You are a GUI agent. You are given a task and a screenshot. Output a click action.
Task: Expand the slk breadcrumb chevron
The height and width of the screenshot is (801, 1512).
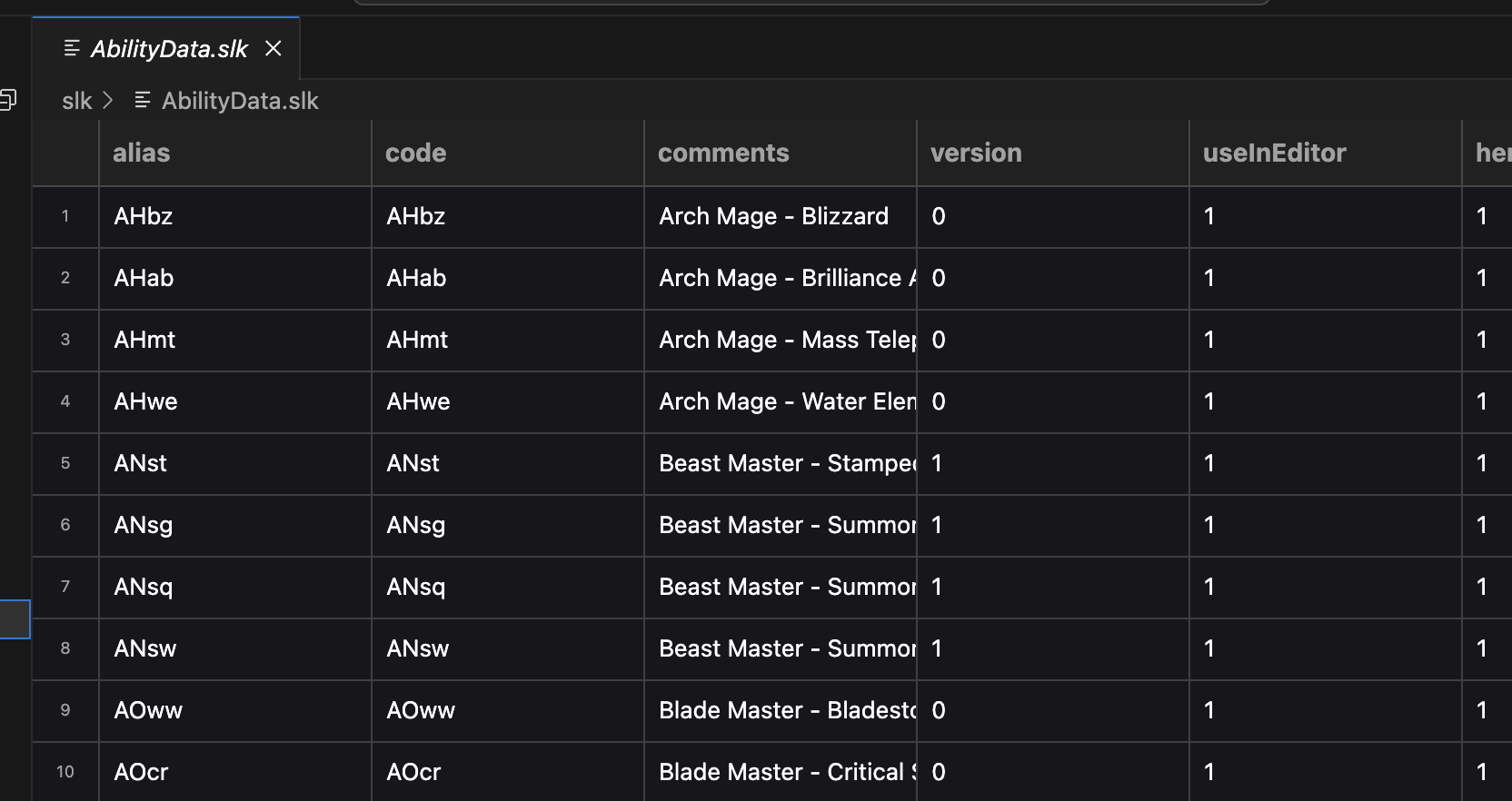[108, 100]
